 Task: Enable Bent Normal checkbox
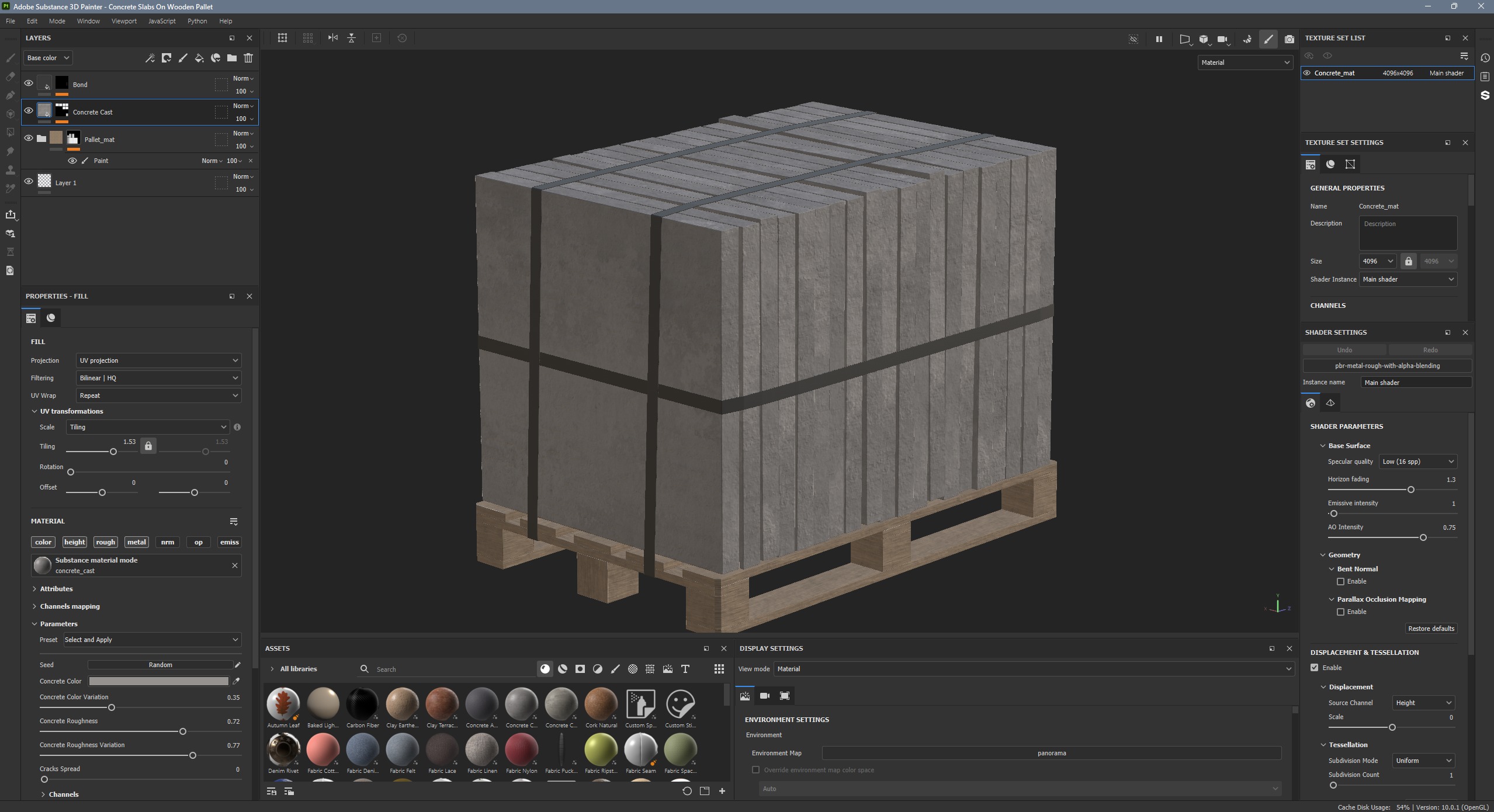(x=1340, y=582)
